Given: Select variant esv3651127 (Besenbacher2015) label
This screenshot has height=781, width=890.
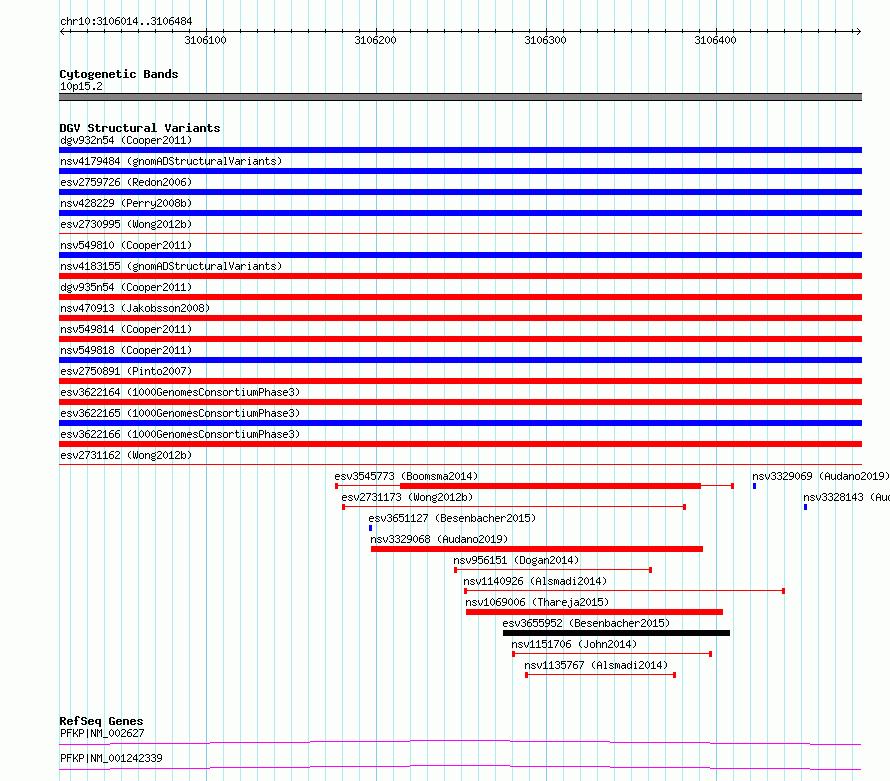Looking at the screenshot, I should pos(452,518).
